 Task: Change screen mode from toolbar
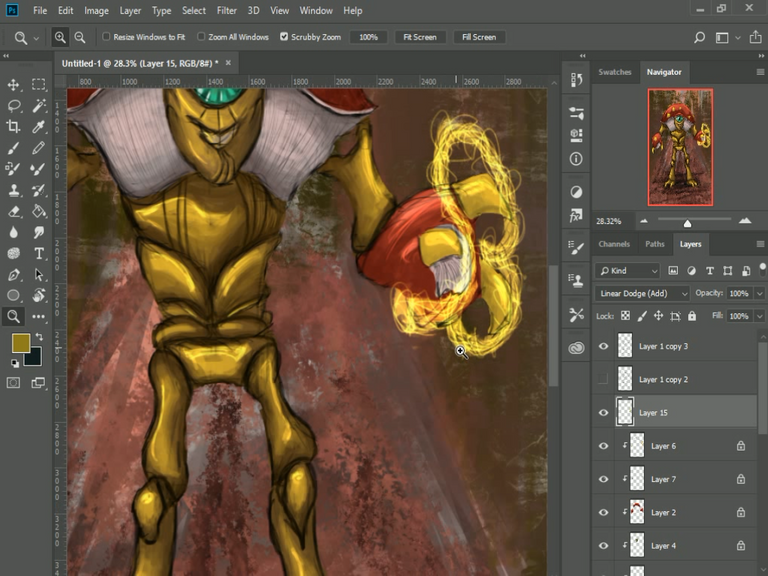tap(38, 383)
